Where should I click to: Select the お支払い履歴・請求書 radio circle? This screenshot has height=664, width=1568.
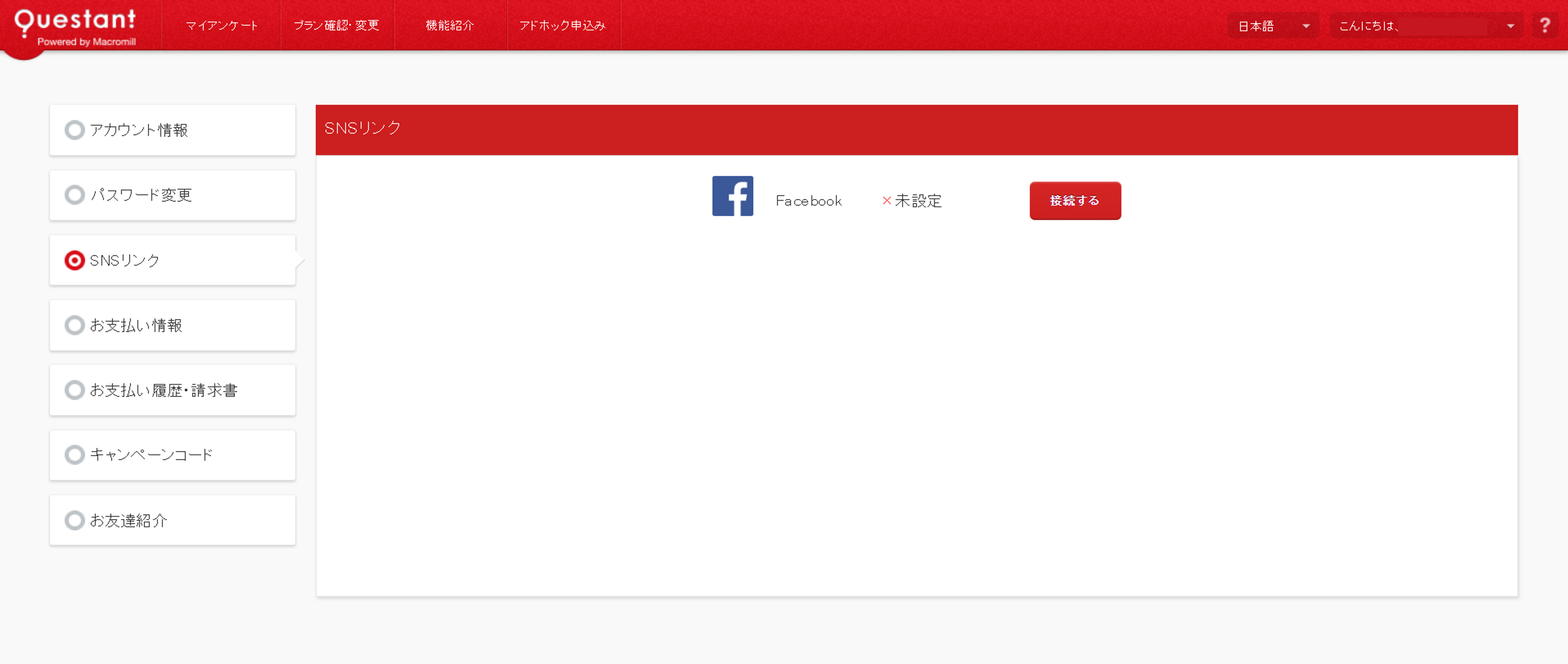74,390
